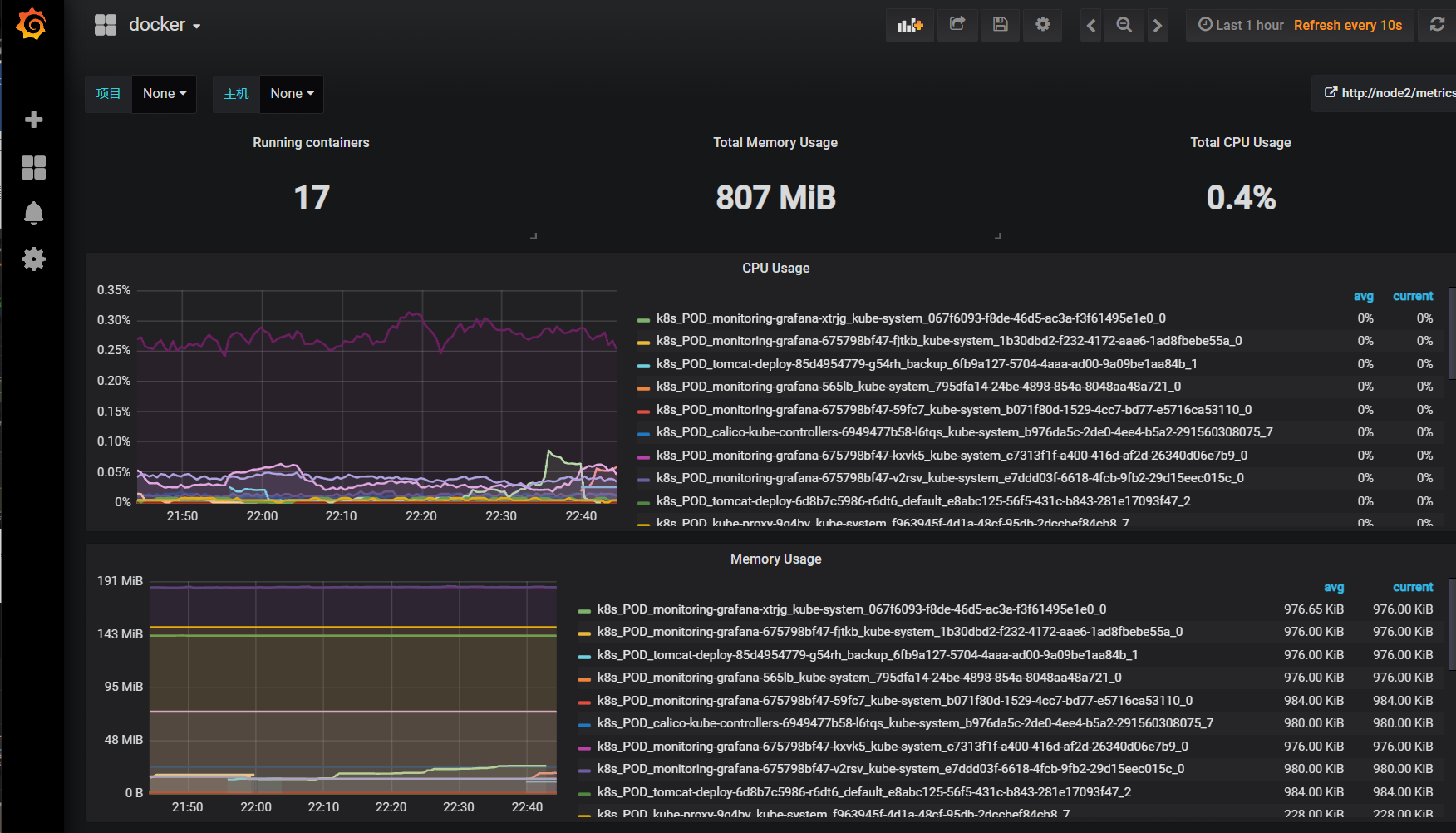
Task: Open the Last 1 hour time picker
Action: click(x=1301, y=25)
